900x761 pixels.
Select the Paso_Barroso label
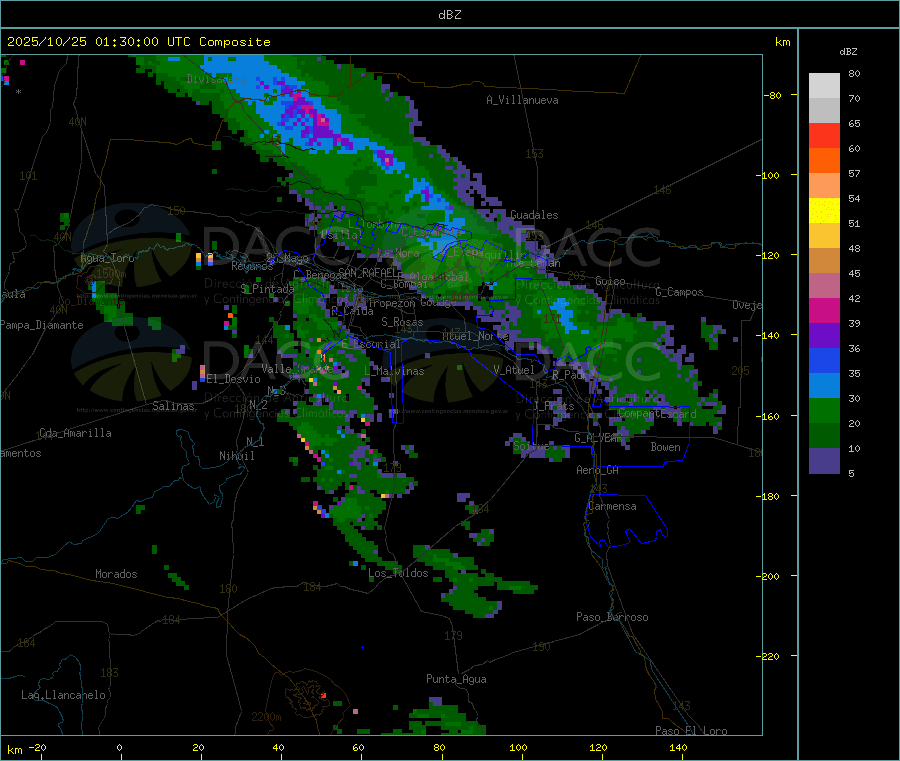[612, 617]
